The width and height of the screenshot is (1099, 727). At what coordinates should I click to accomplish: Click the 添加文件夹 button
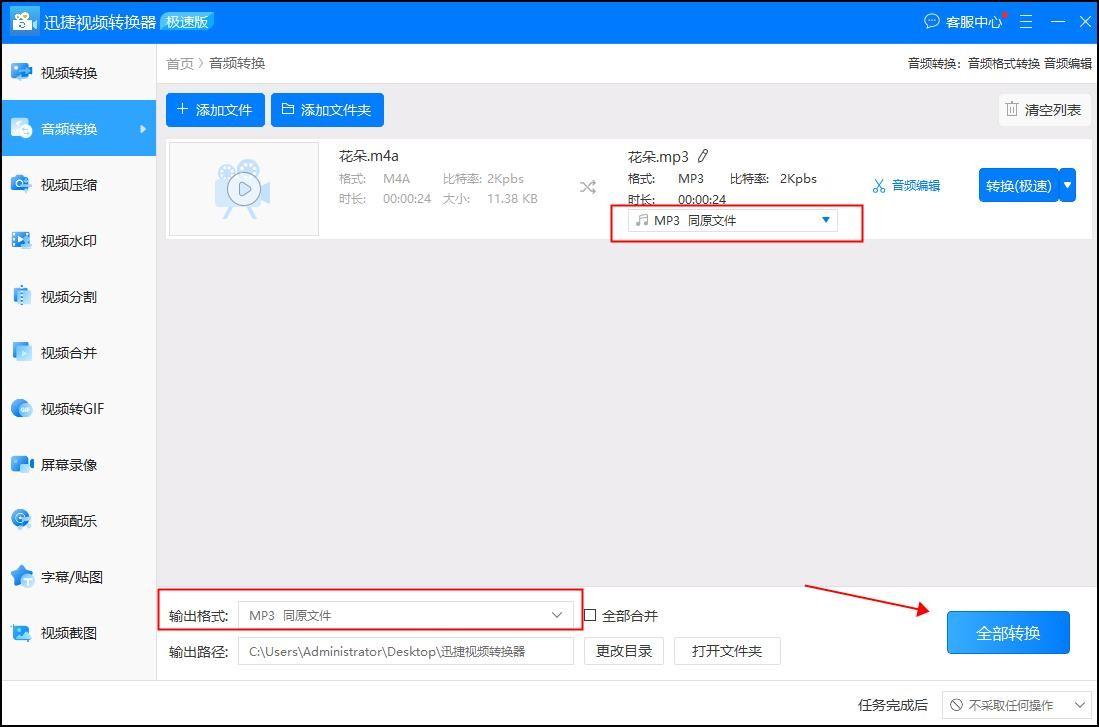point(327,110)
